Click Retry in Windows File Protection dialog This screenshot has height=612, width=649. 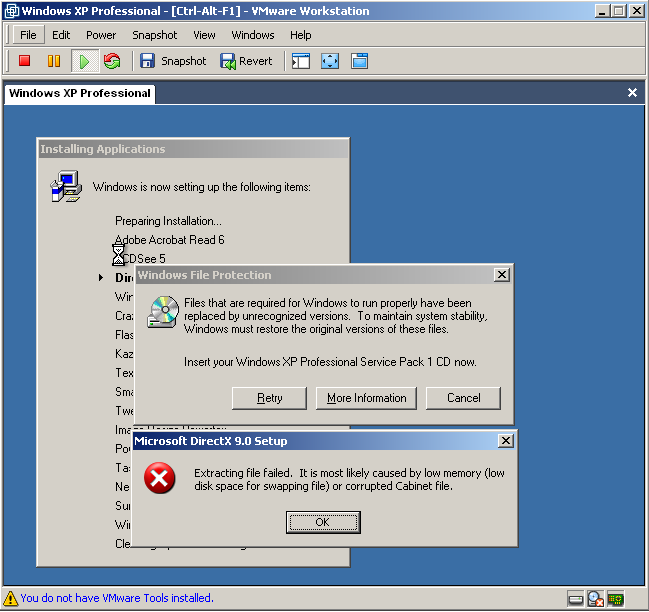[x=269, y=398]
